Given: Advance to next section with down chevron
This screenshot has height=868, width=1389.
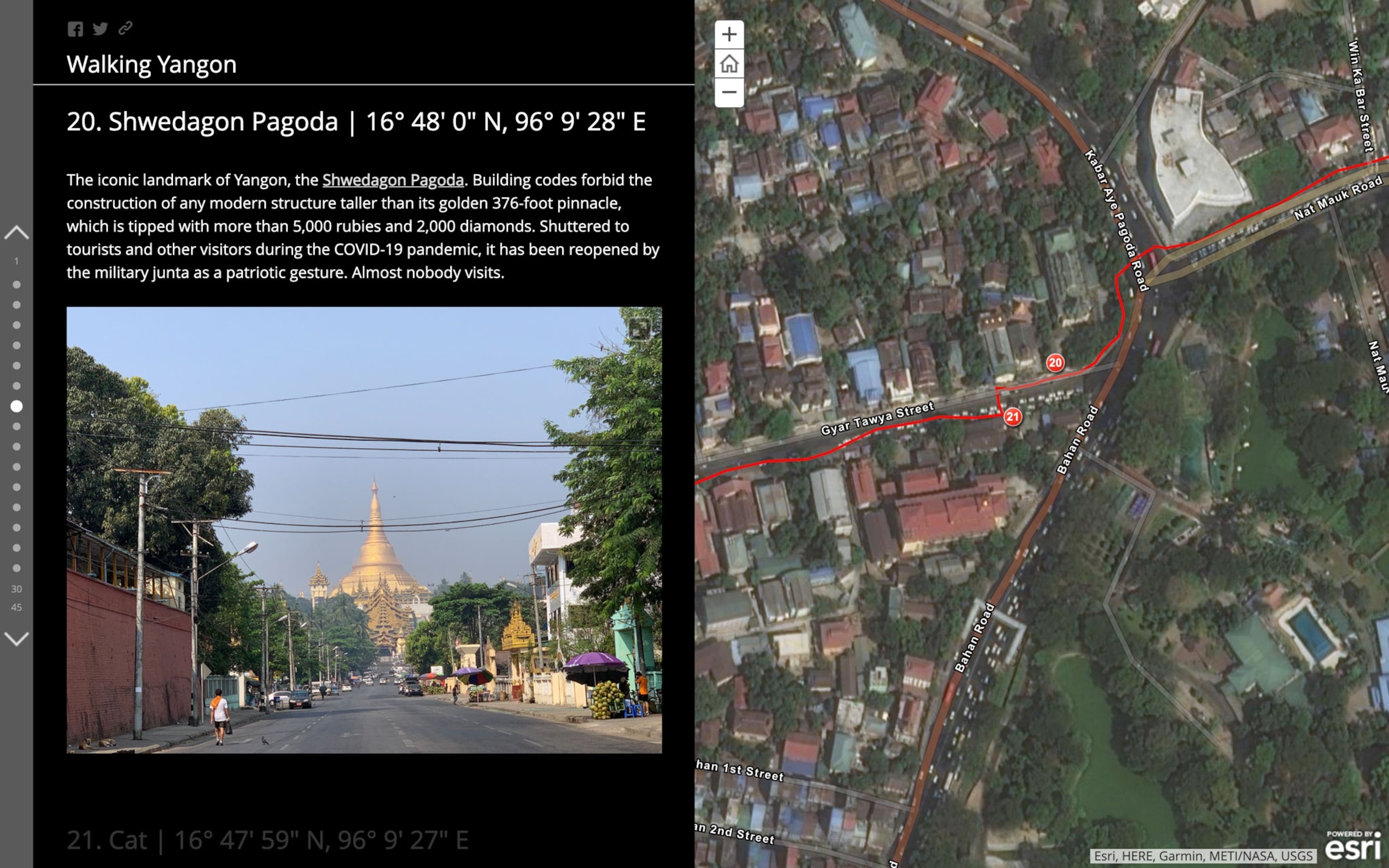Looking at the screenshot, I should 16,638.
